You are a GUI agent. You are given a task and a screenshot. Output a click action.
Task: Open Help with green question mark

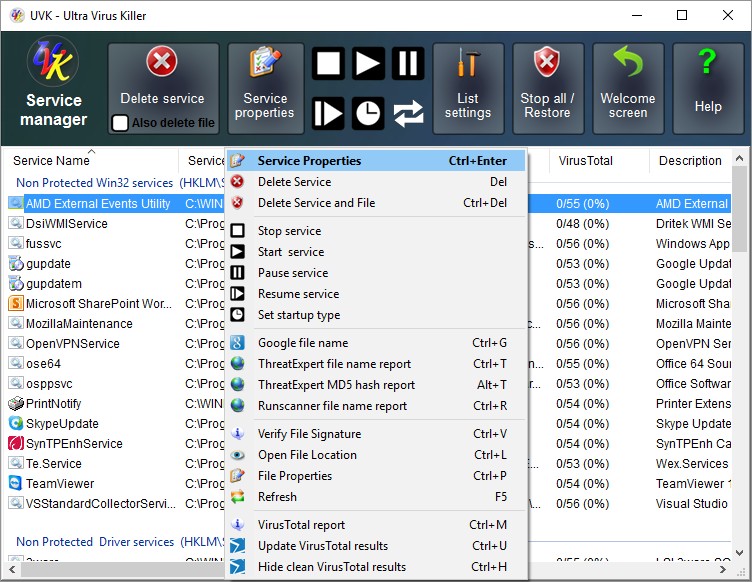point(707,88)
